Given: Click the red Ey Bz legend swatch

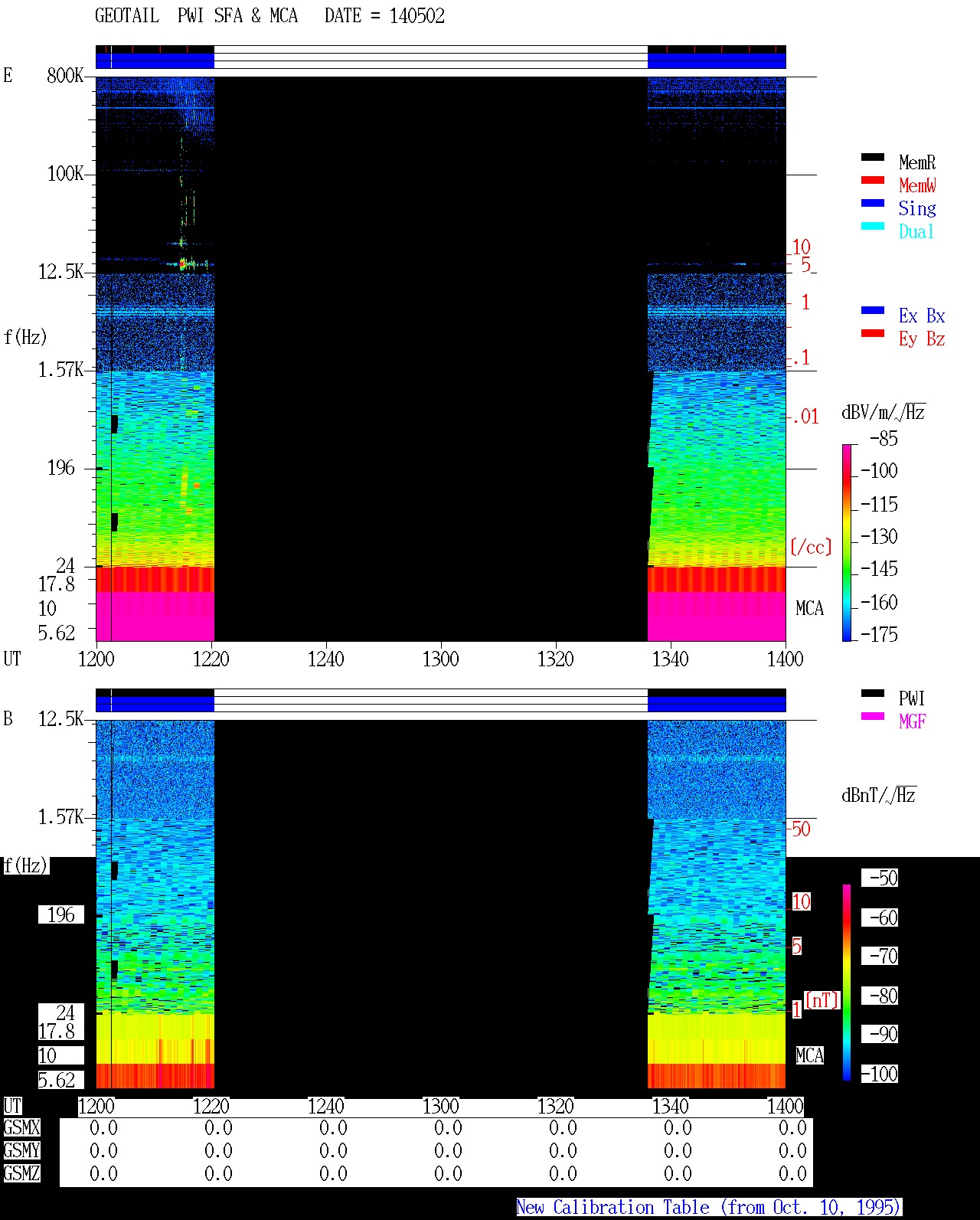Looking at the screenshot, I should [872, 333].
